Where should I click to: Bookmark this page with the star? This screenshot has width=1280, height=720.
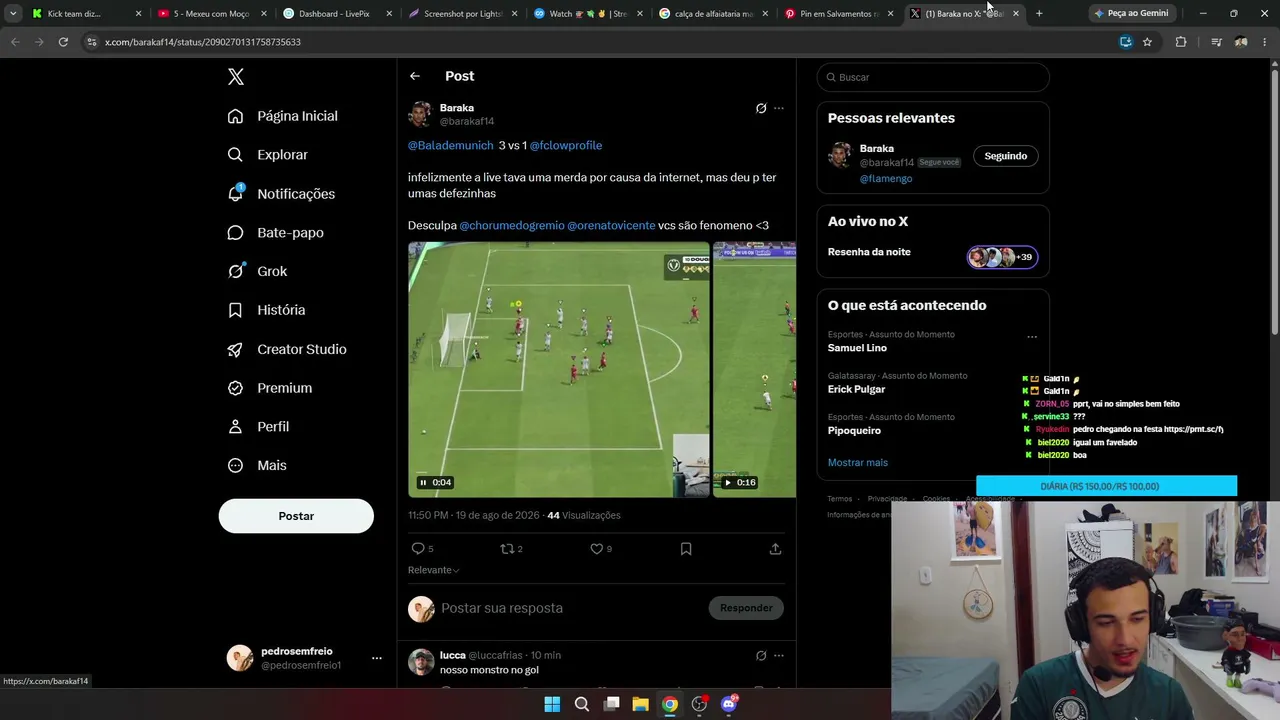point(1147,42)
